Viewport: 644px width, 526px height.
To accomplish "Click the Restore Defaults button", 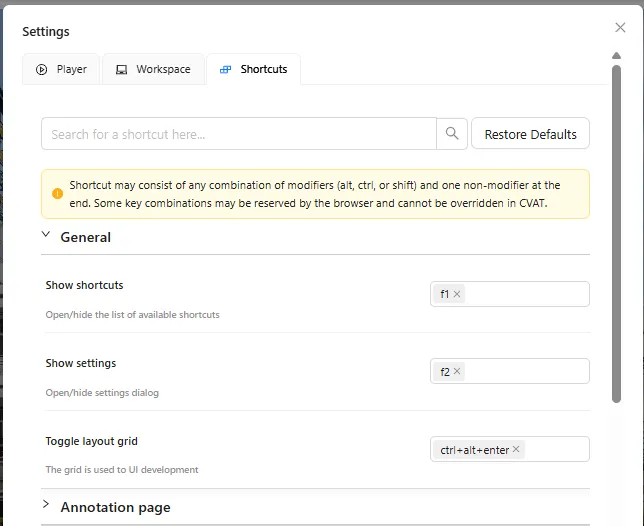I will click(x=530, y=134).
